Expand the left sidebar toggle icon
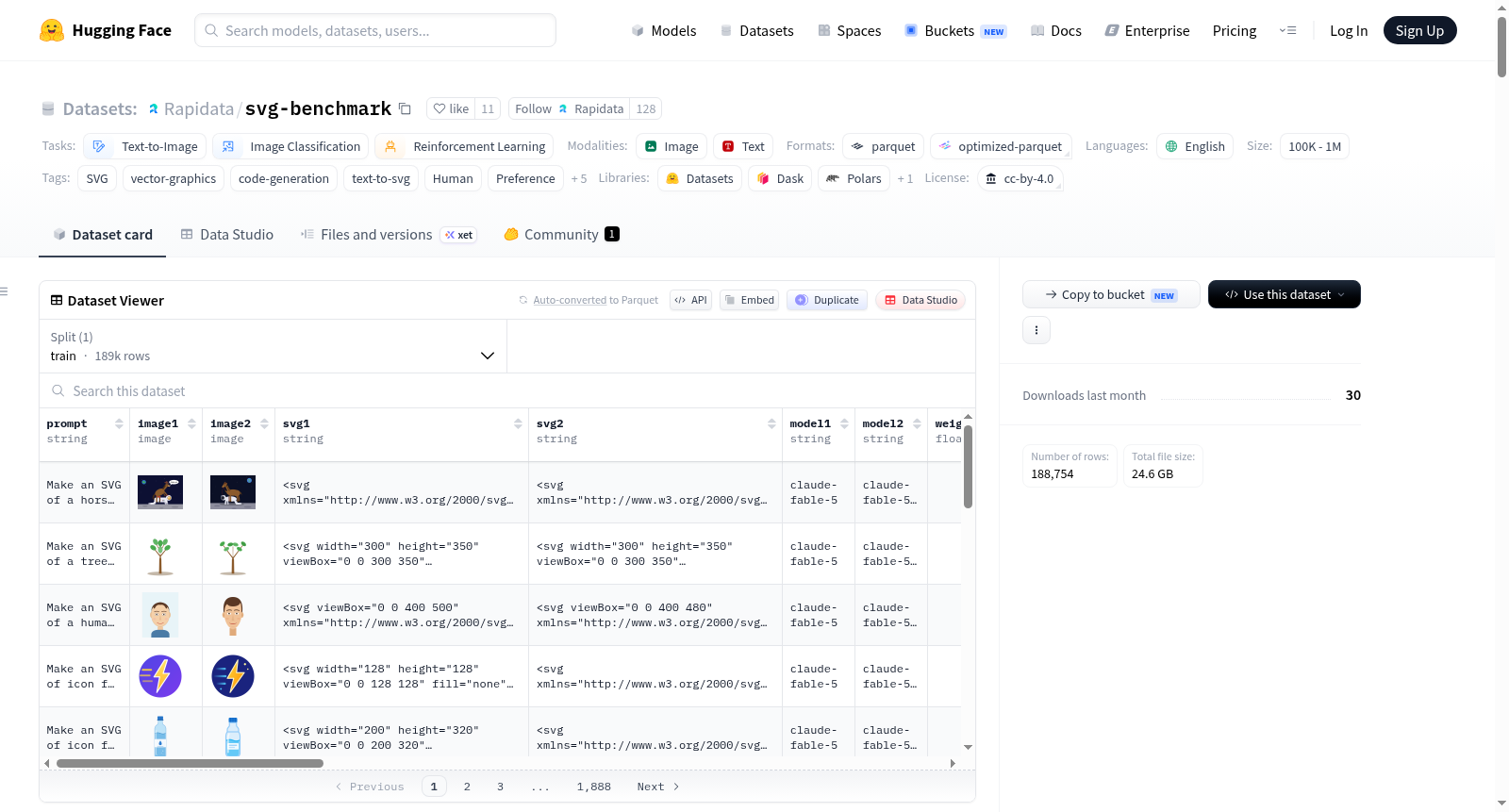Viewport: 1509px width, 812px height. pos(5,291)
